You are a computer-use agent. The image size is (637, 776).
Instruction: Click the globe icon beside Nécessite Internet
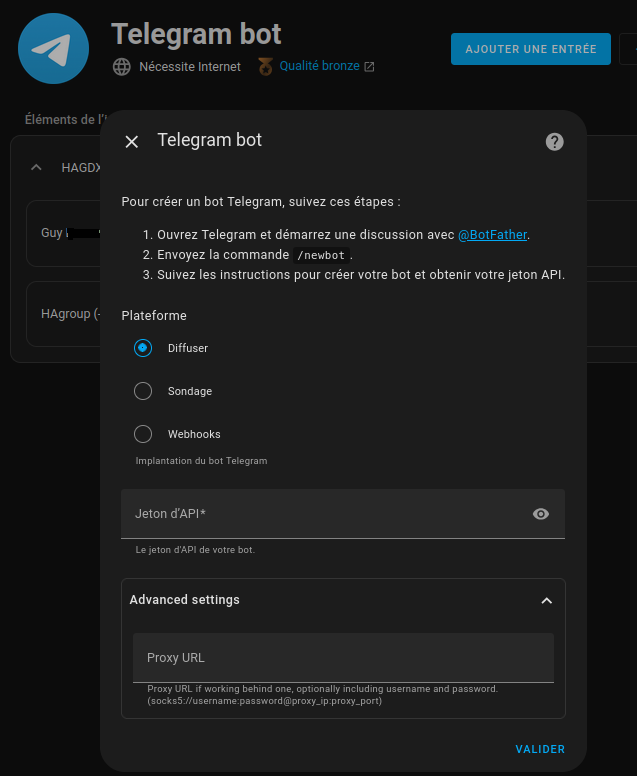122,66
